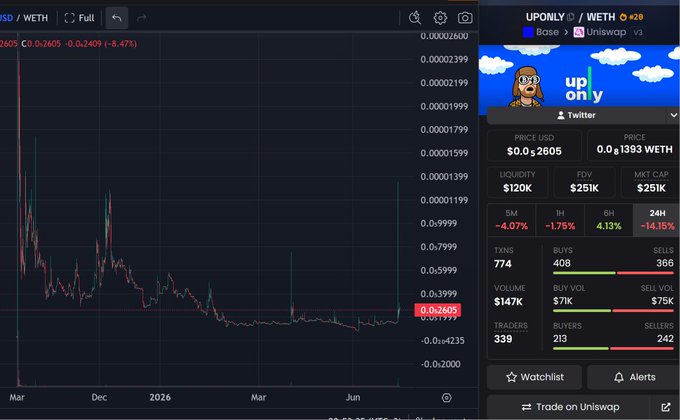Click the TRADERS 339 value
Viewport: 680px width, 420px height.
click(503, 339)
